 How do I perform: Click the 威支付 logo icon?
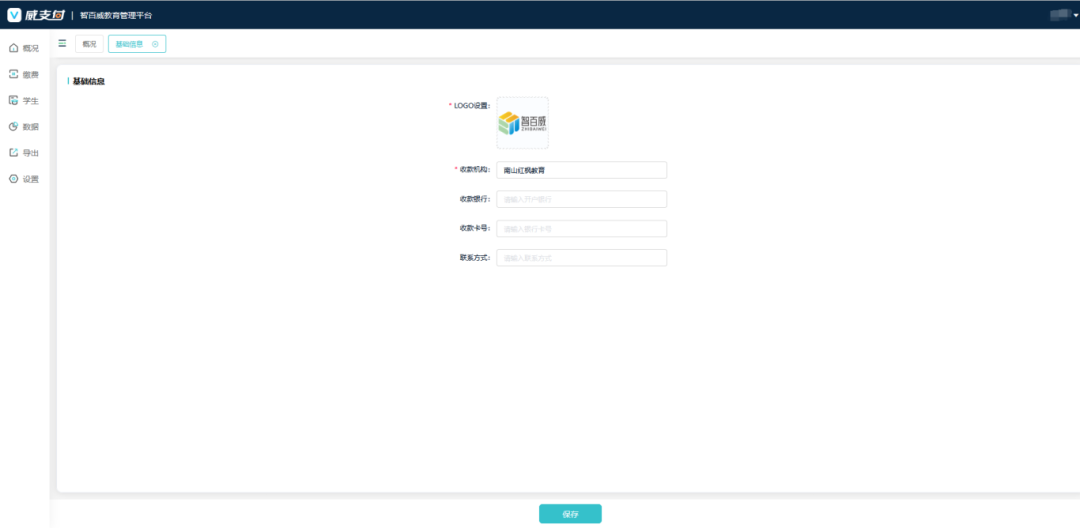point(14,15)
